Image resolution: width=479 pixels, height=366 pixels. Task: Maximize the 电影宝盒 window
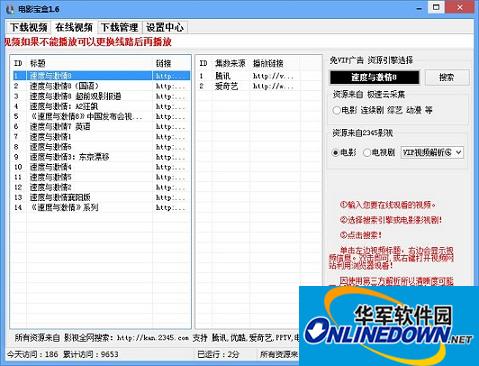coord(436,7)
